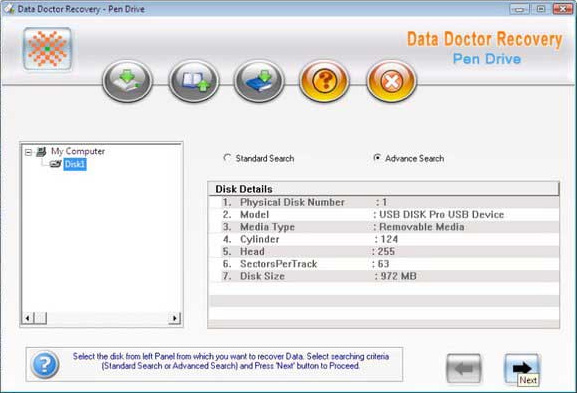This screenshot has width=577, height=393.
Task: Click the head value 255
Action: [386, 252]
